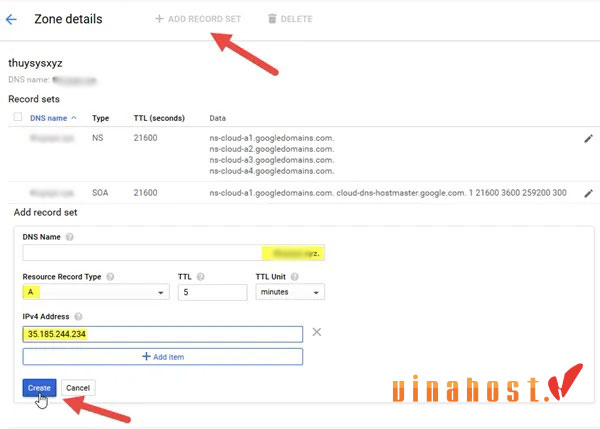The width and height of the screenshot is (600, 429).
Task: Open the TTL Unit minutes dropdown
Action: tap(289, 292)
